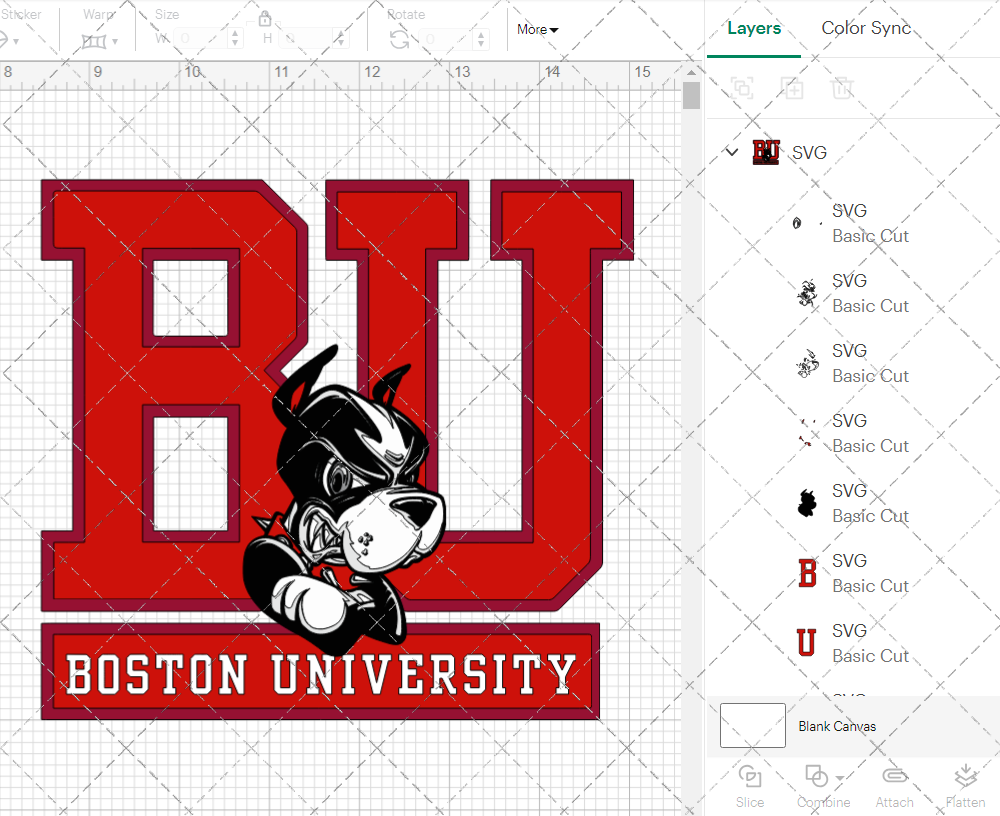Click the Blank Canvas color swatch
The width and height of the screenshot is (1000, 816).
click(752, 726)
